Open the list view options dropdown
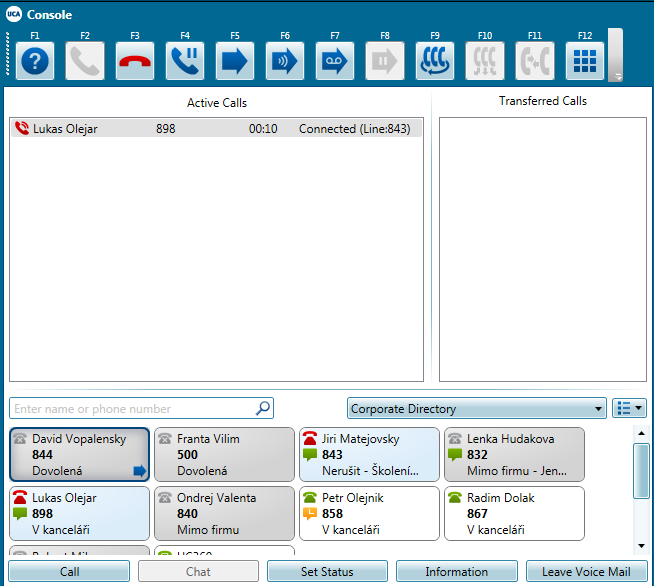Image resolution: width=654 pixels, height=586 pixels. click(629, 408)
